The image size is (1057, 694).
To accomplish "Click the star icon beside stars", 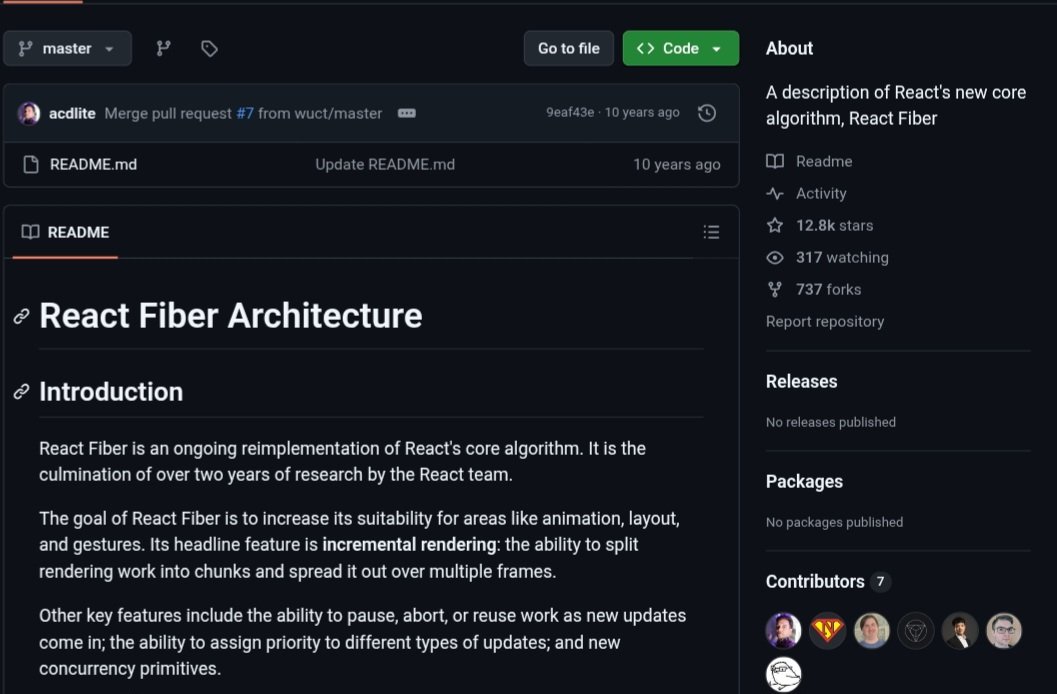I will point(775,226).
